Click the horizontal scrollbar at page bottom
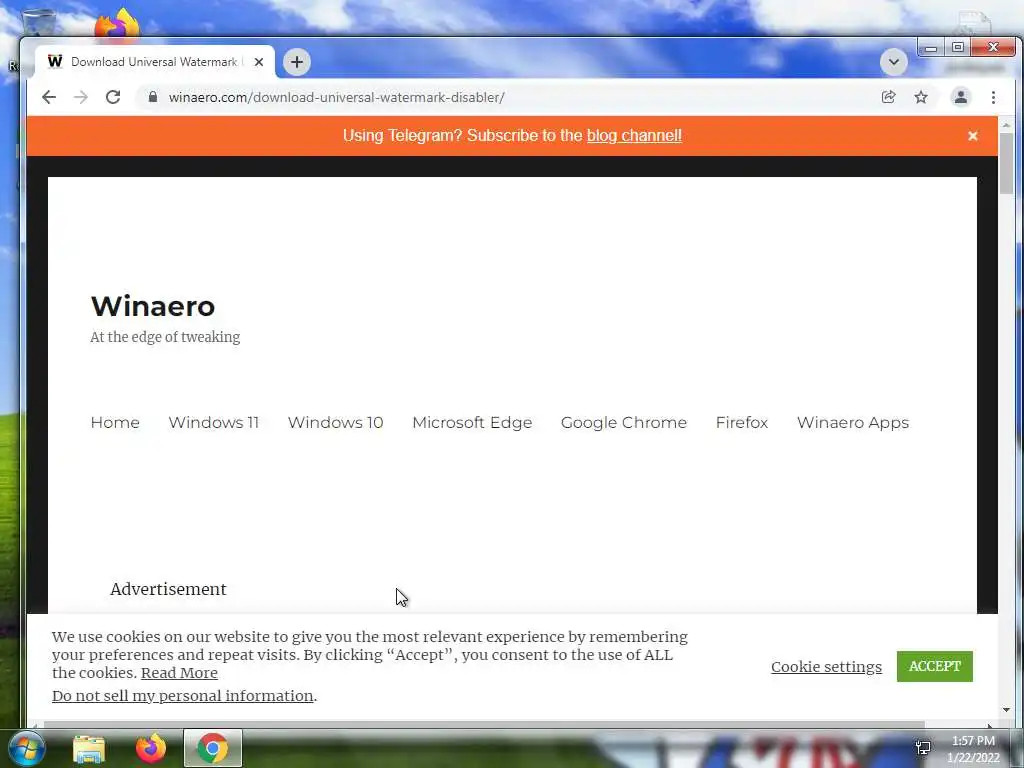1024x768 pixels. [484, 724]
